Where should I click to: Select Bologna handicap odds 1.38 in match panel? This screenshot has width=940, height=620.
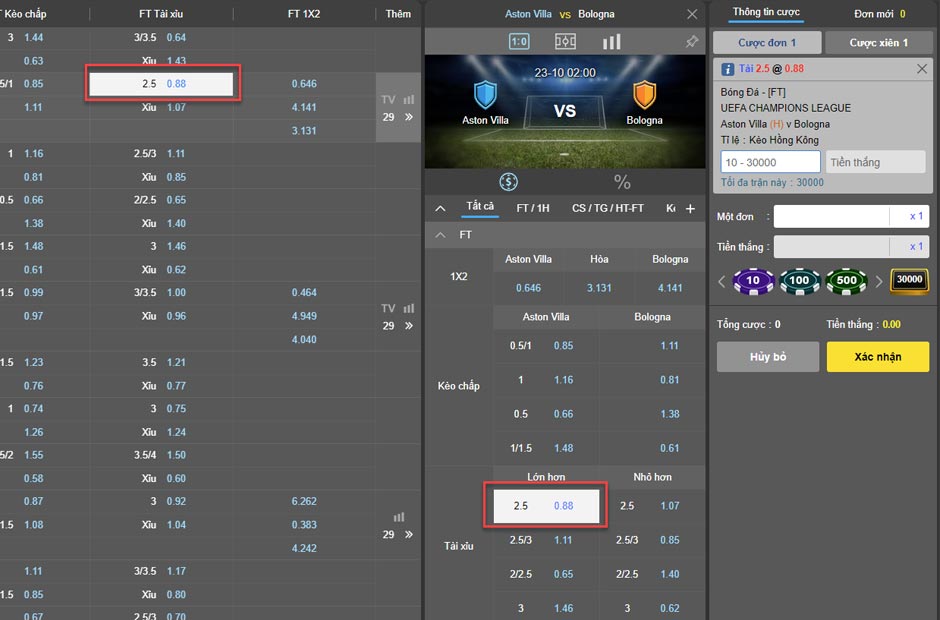click(x=670, y=414)
